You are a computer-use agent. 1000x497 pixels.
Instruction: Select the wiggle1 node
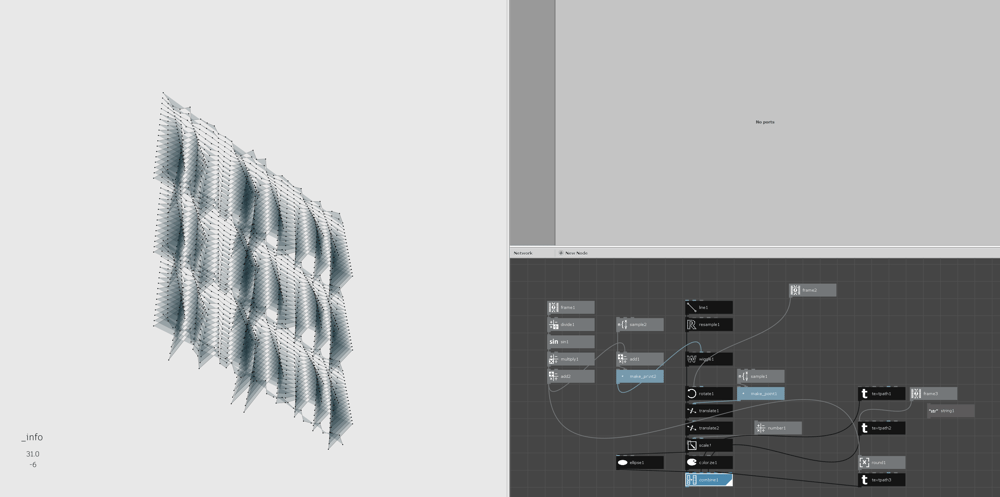click(709, 359)
